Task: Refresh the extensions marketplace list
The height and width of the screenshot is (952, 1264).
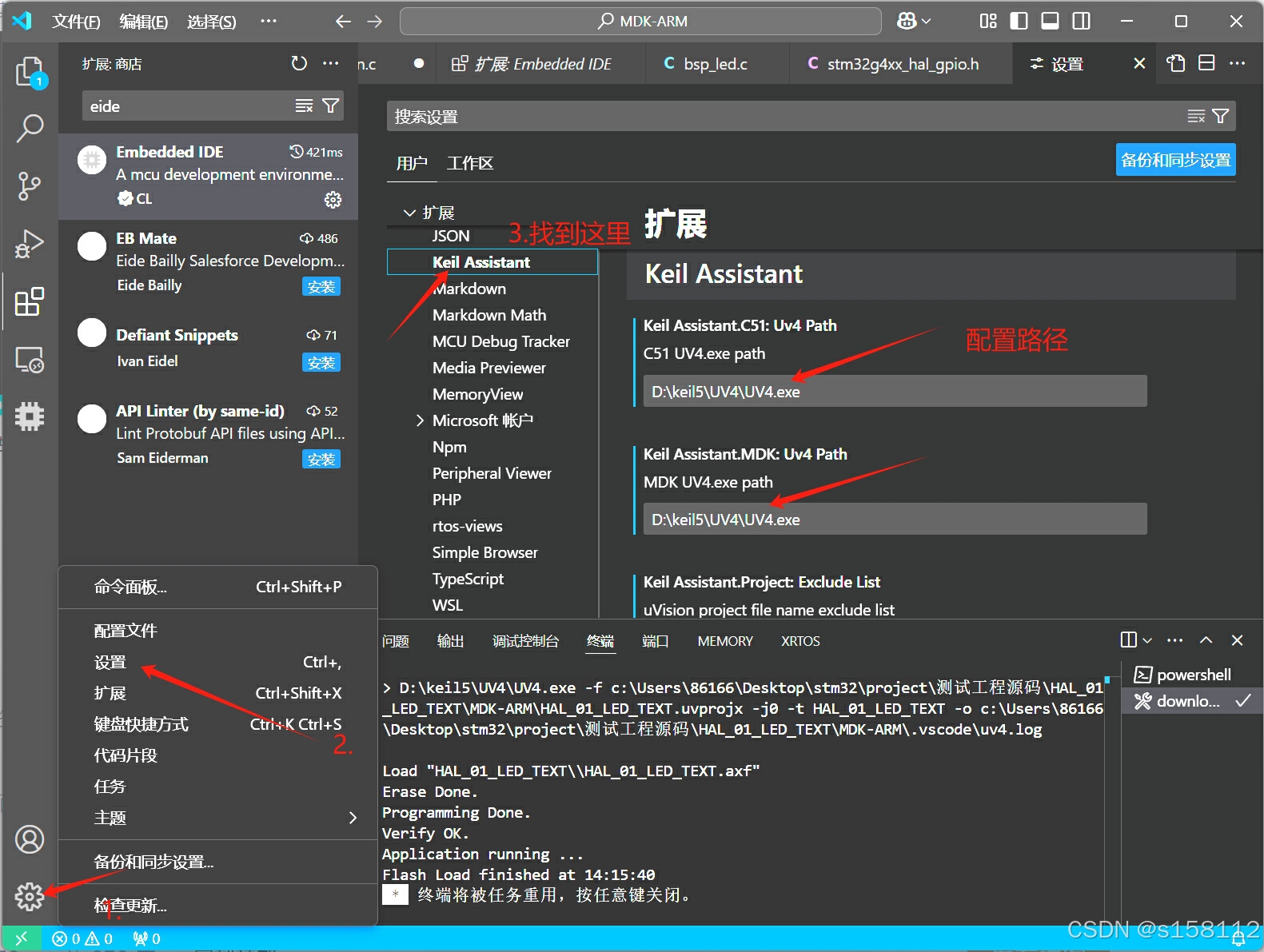Action: [x=299, y=63]
